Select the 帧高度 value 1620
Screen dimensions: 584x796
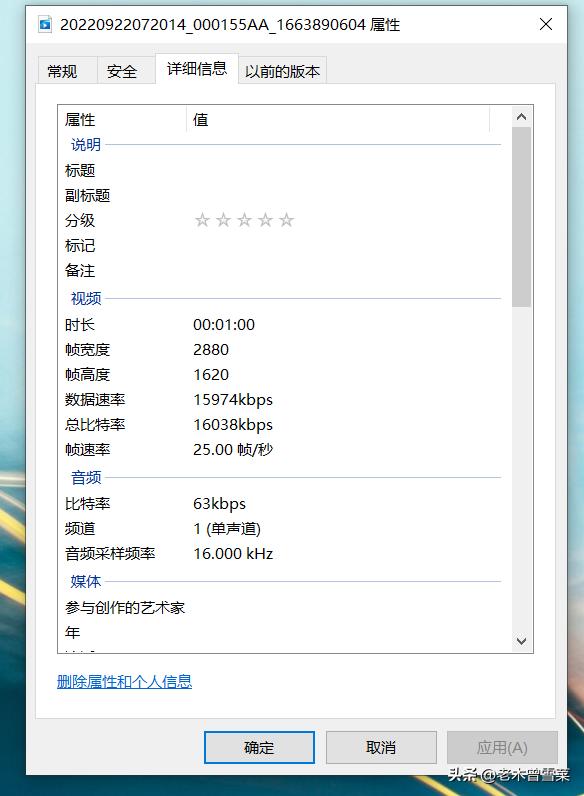[211, 375]
